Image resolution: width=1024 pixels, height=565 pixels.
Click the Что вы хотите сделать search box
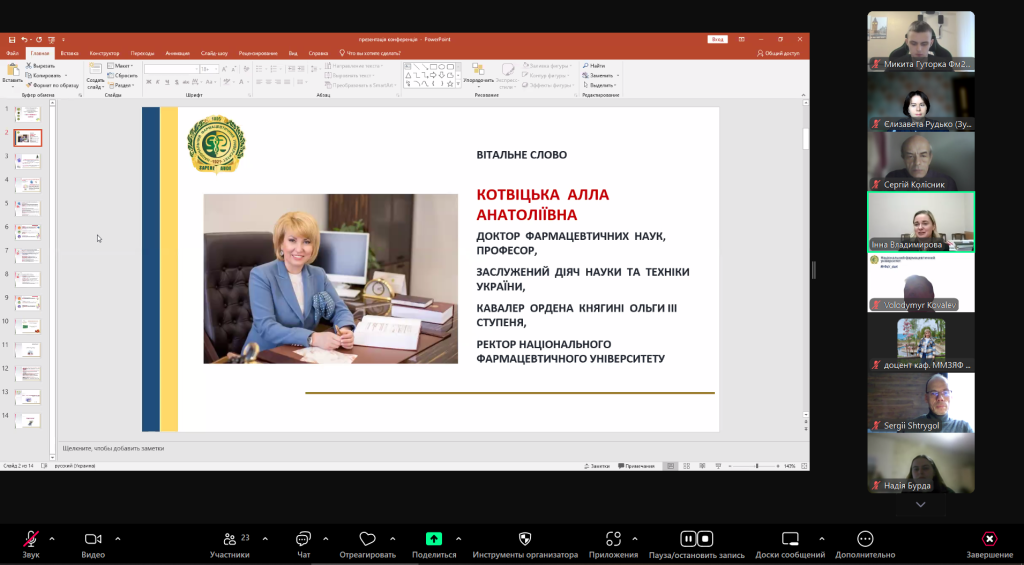[370, 54]
